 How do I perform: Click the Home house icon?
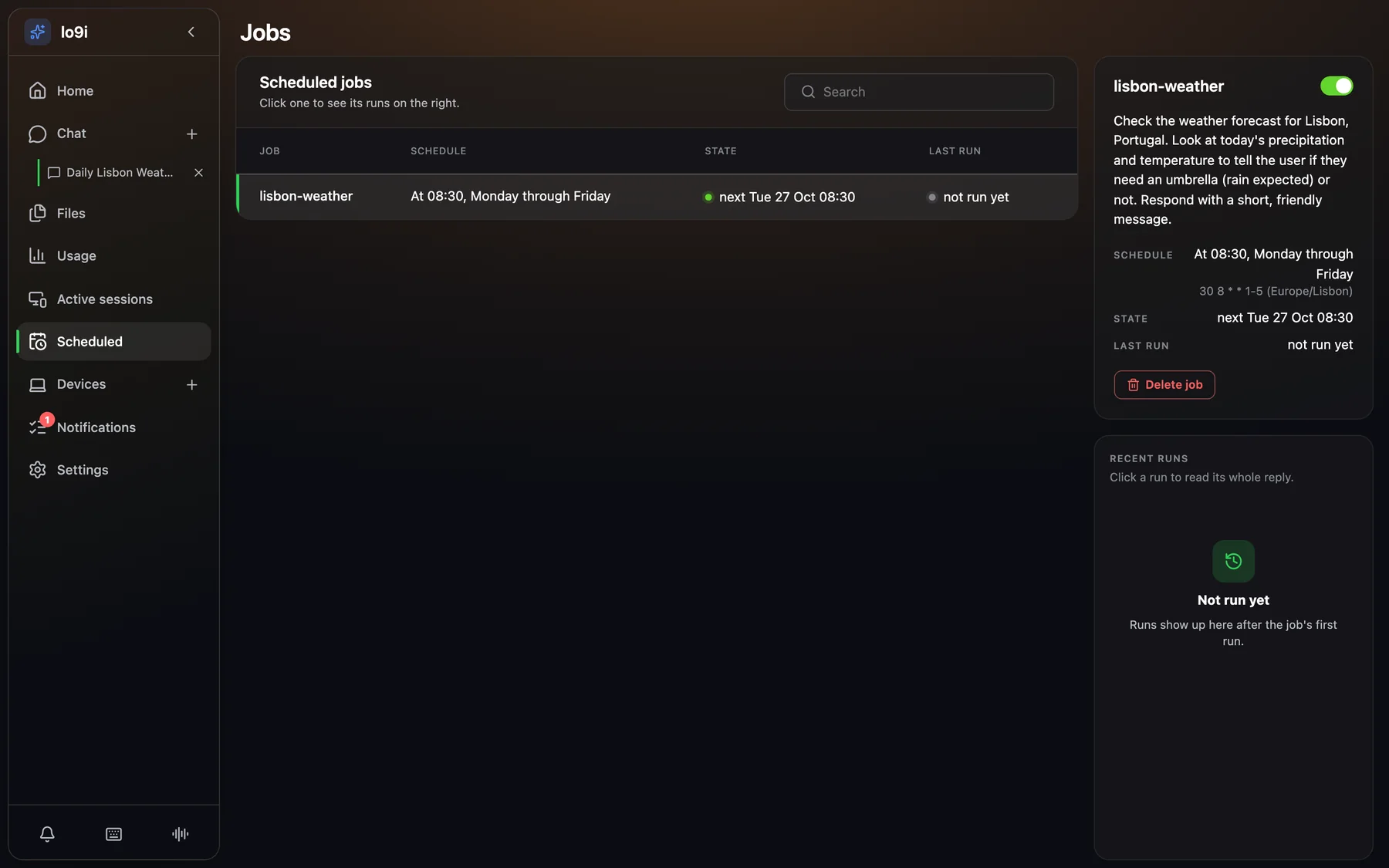[37, 91]
